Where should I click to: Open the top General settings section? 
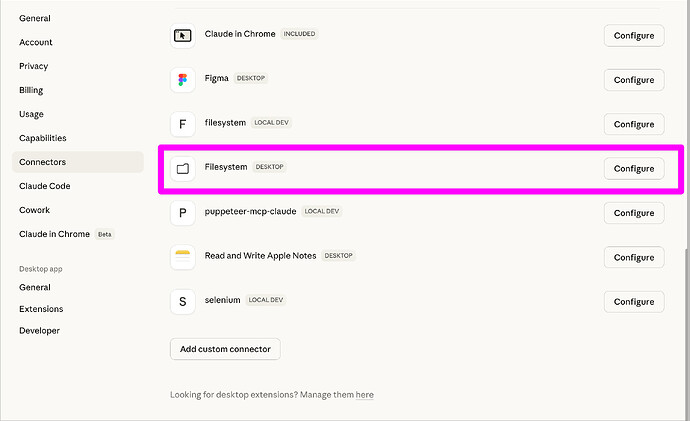click(35, 18)
